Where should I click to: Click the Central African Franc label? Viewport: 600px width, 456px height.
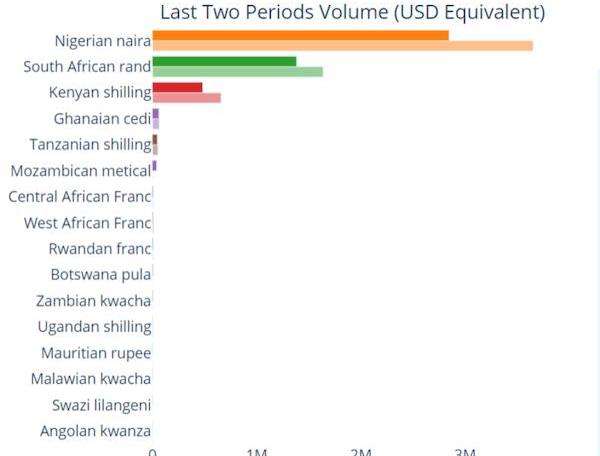80,197
